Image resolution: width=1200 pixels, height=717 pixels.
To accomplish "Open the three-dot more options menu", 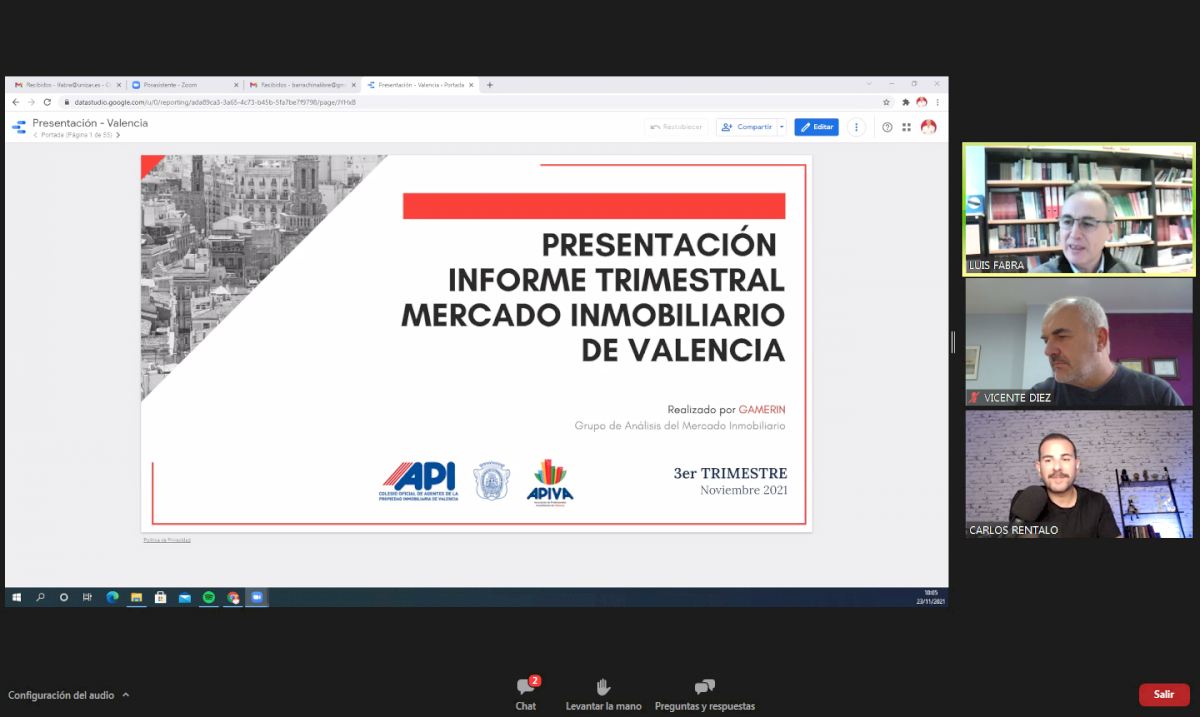I will tap(856, 127).
